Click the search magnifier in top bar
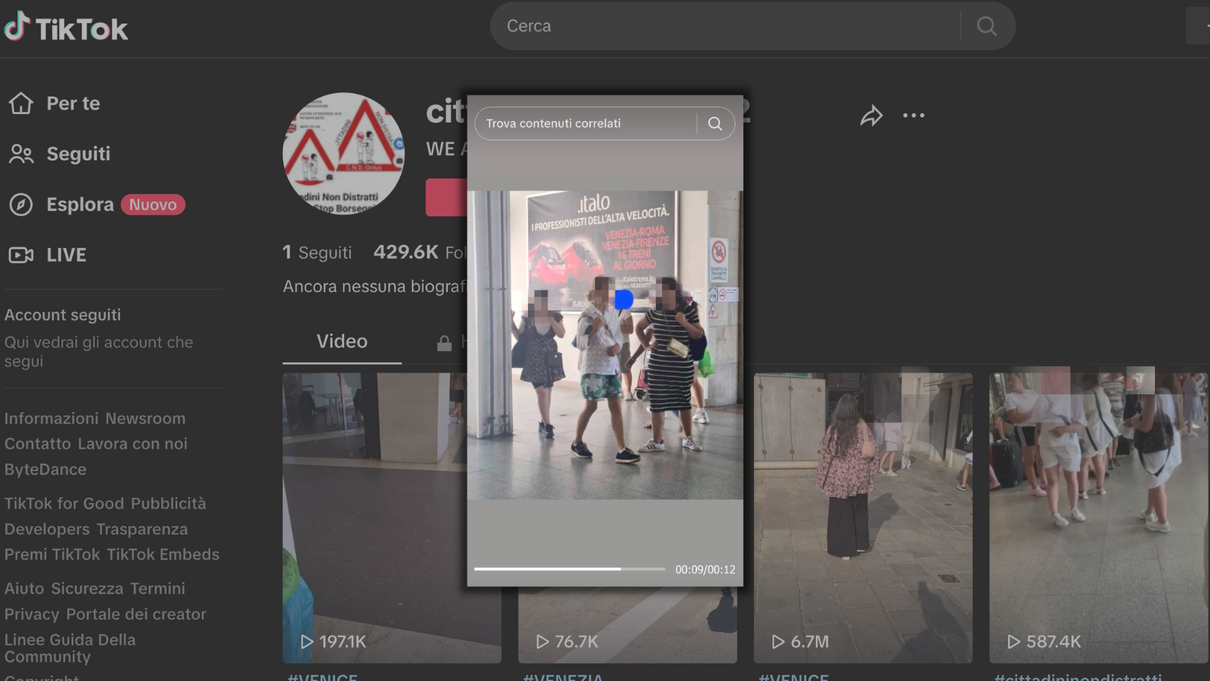This screenshot has height=681, width=1210. coord(987,26)
